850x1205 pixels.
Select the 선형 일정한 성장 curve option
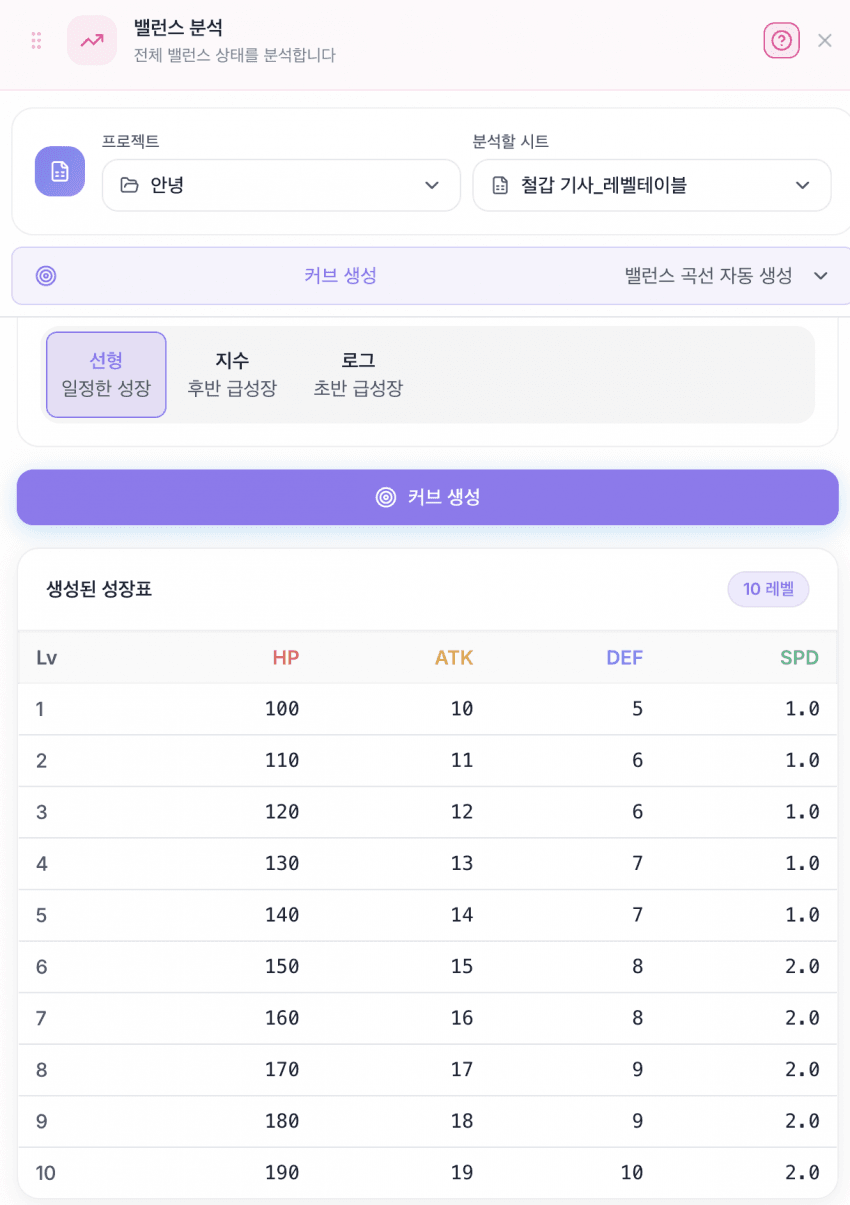coord(106,374)
